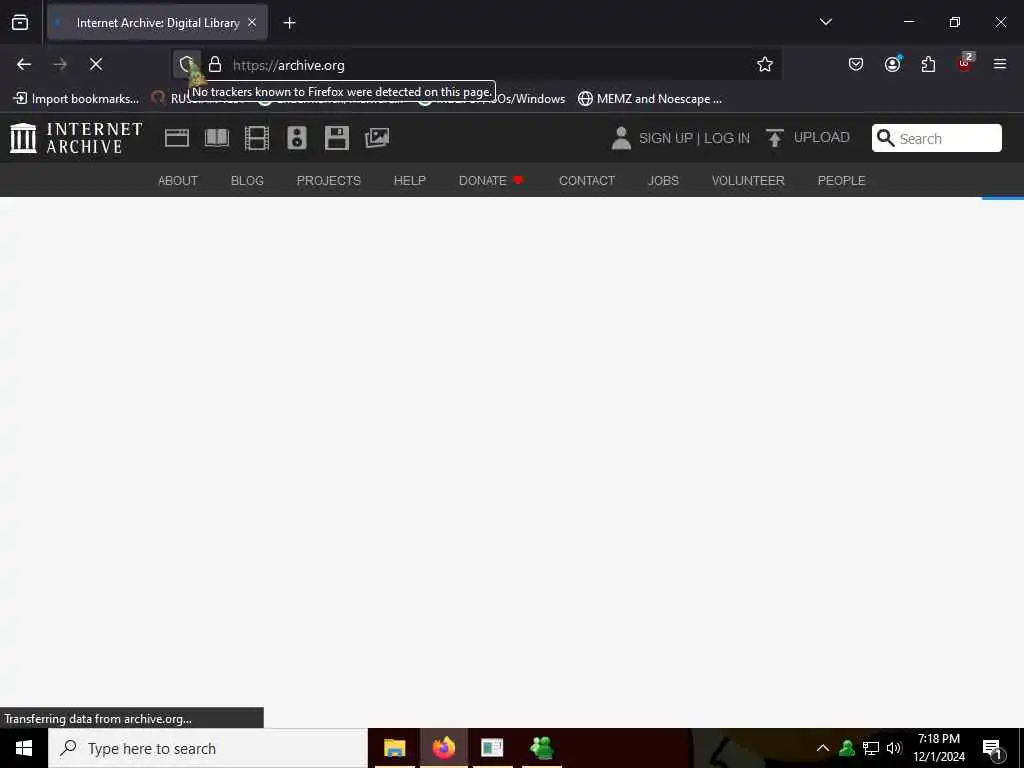This screenshot has height=768, width=1024.
Task: Click the tracking protection shield icon
Action: [x=187, y=64]
